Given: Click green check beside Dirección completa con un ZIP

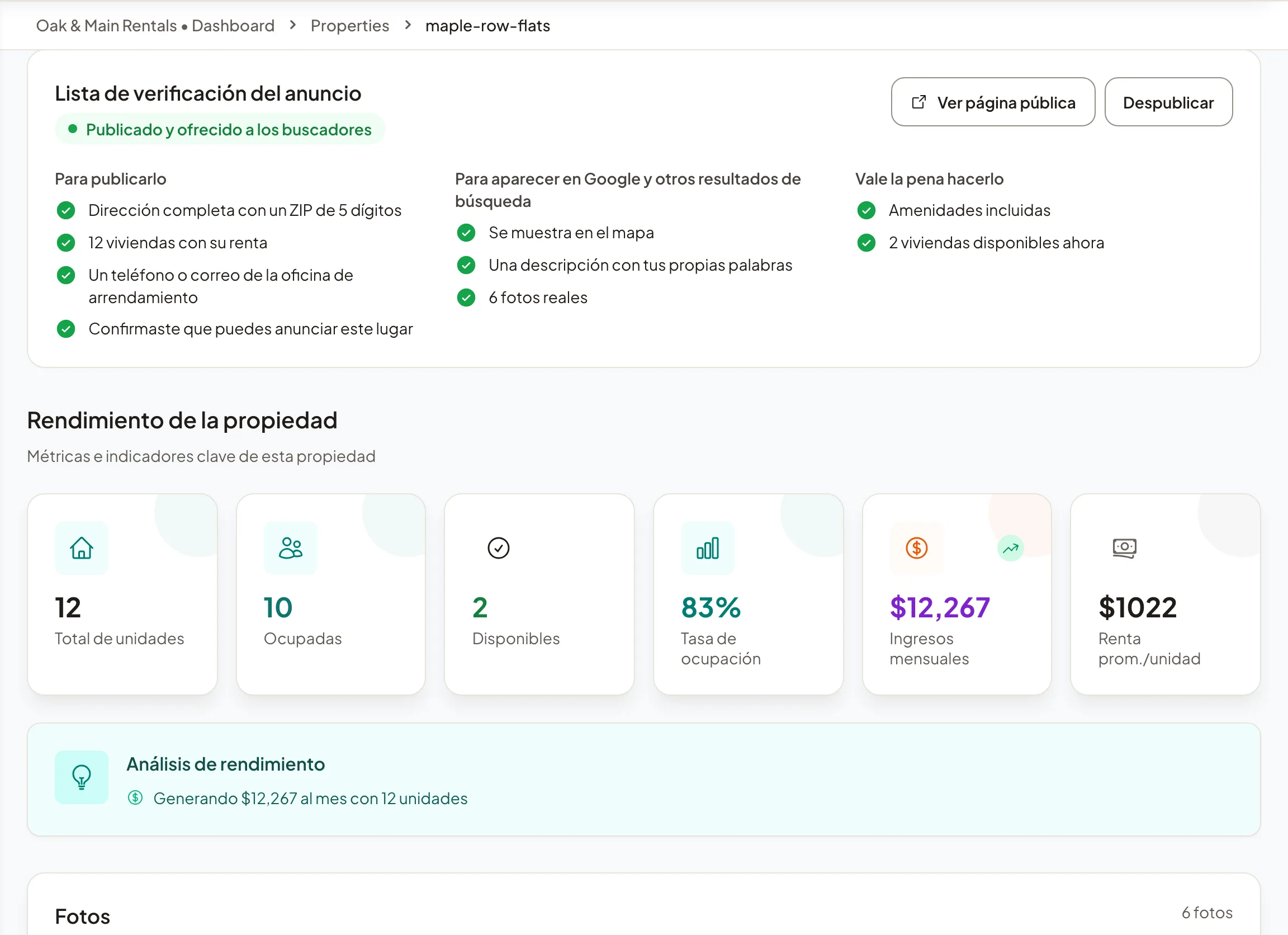Looking at the screenshot, I should coord(66,210).
